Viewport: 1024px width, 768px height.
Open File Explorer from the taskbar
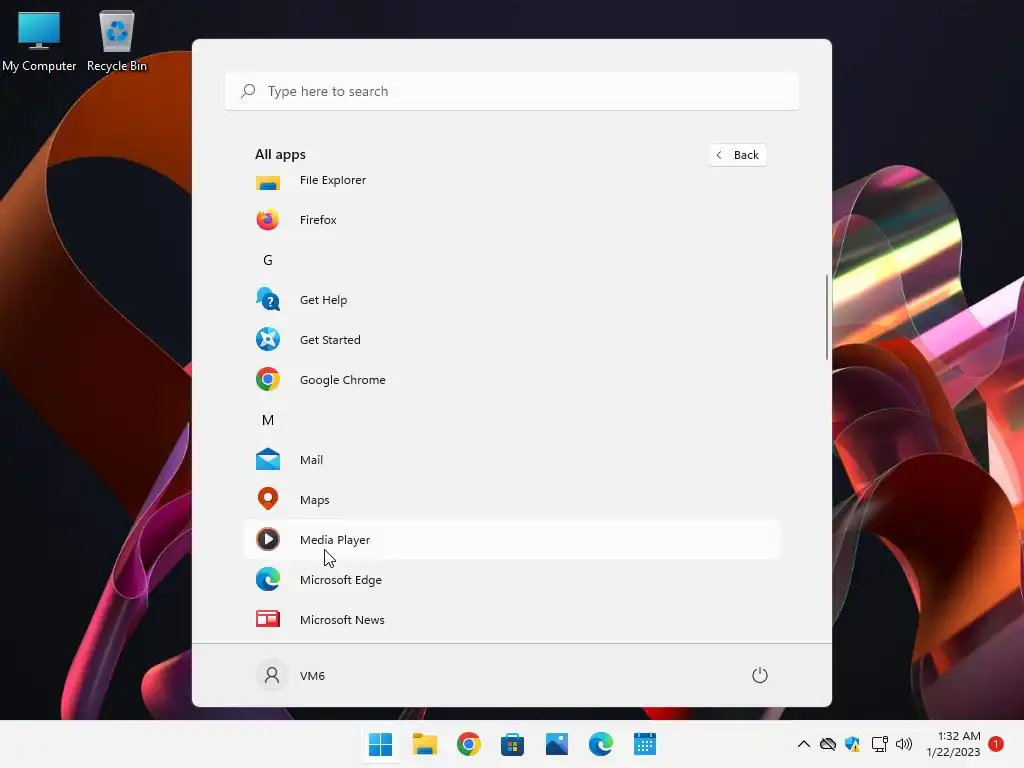(x=424, y=744)
